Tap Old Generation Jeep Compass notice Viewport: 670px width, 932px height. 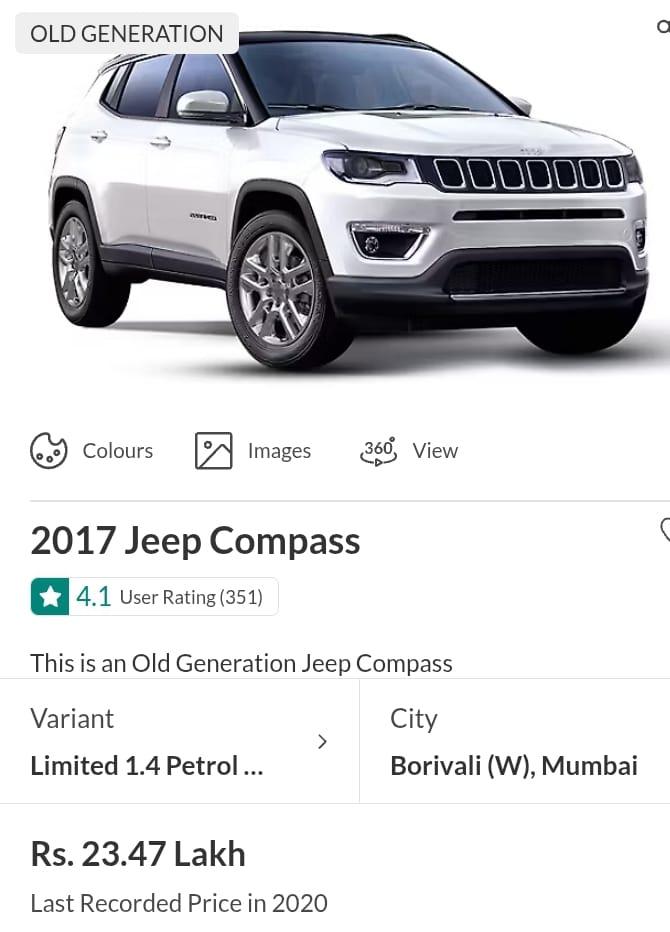(x=241, y=663)
